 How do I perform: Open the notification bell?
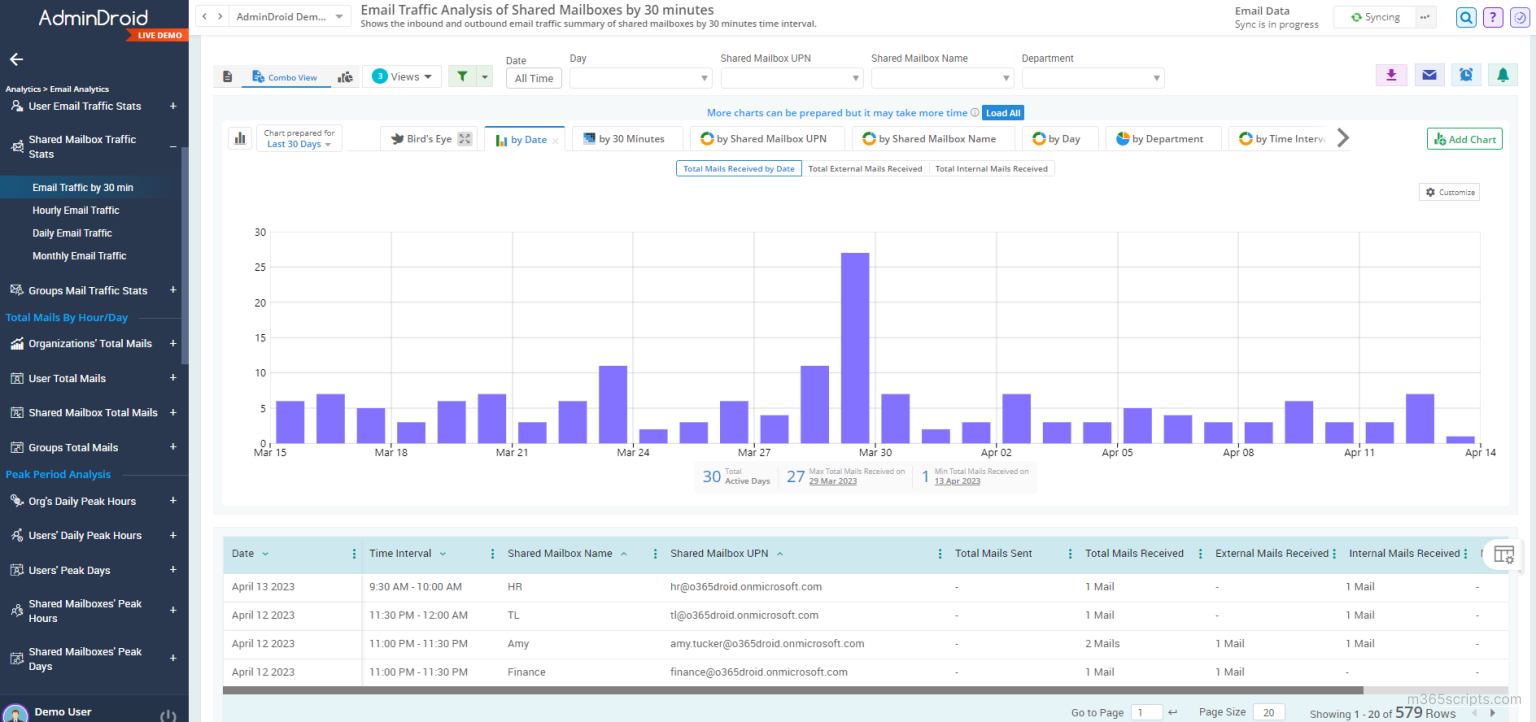pos(1502,74)
